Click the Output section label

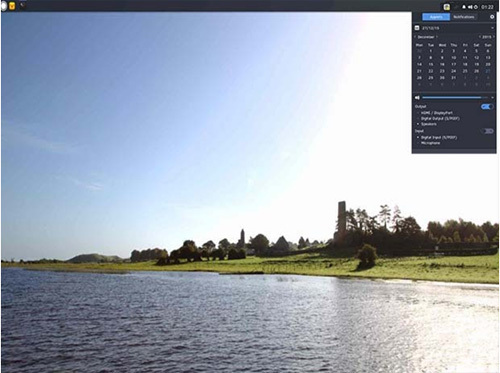click(x=420, y=106)
